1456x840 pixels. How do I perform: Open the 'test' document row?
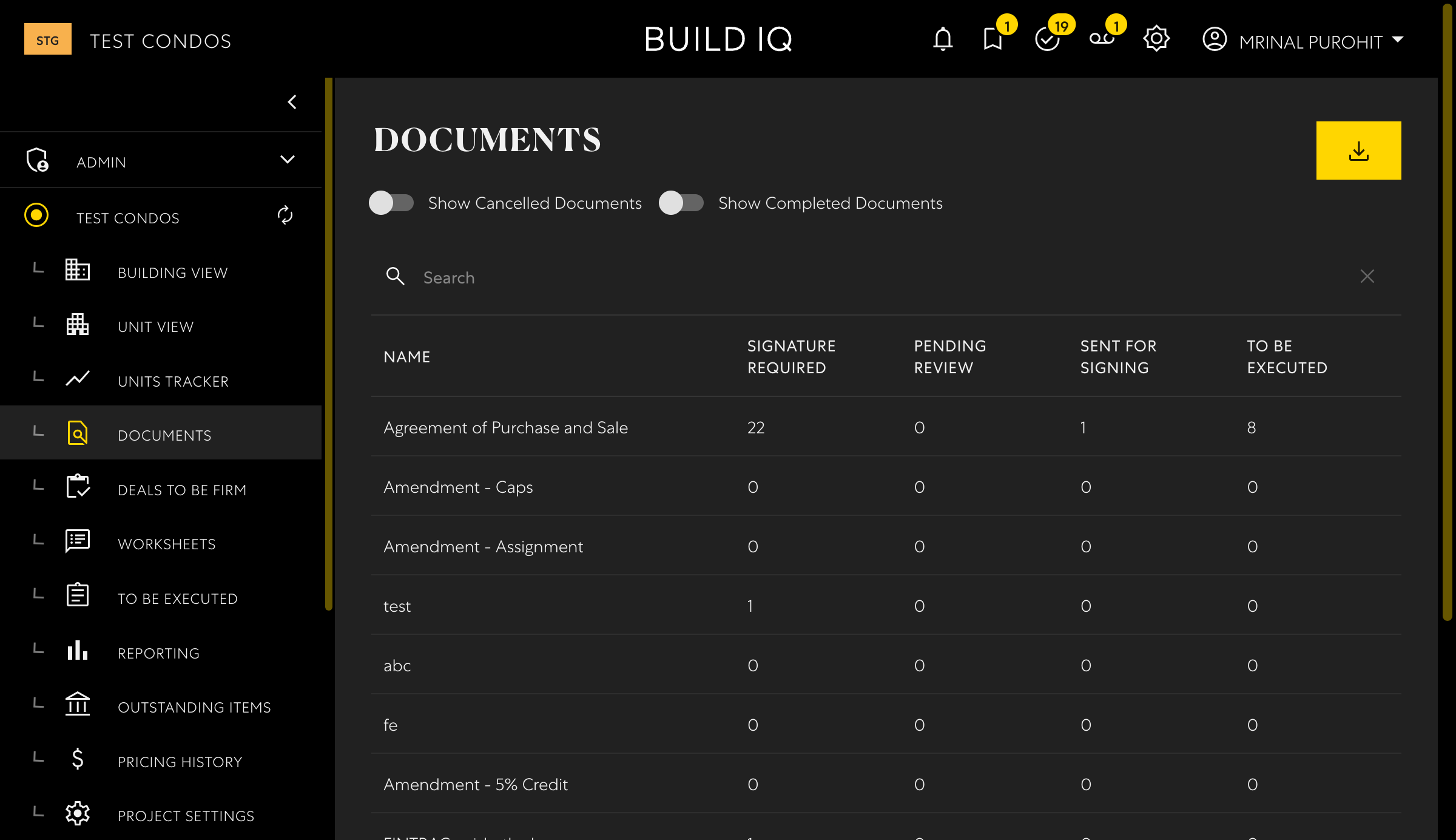(x=886, y=605)
